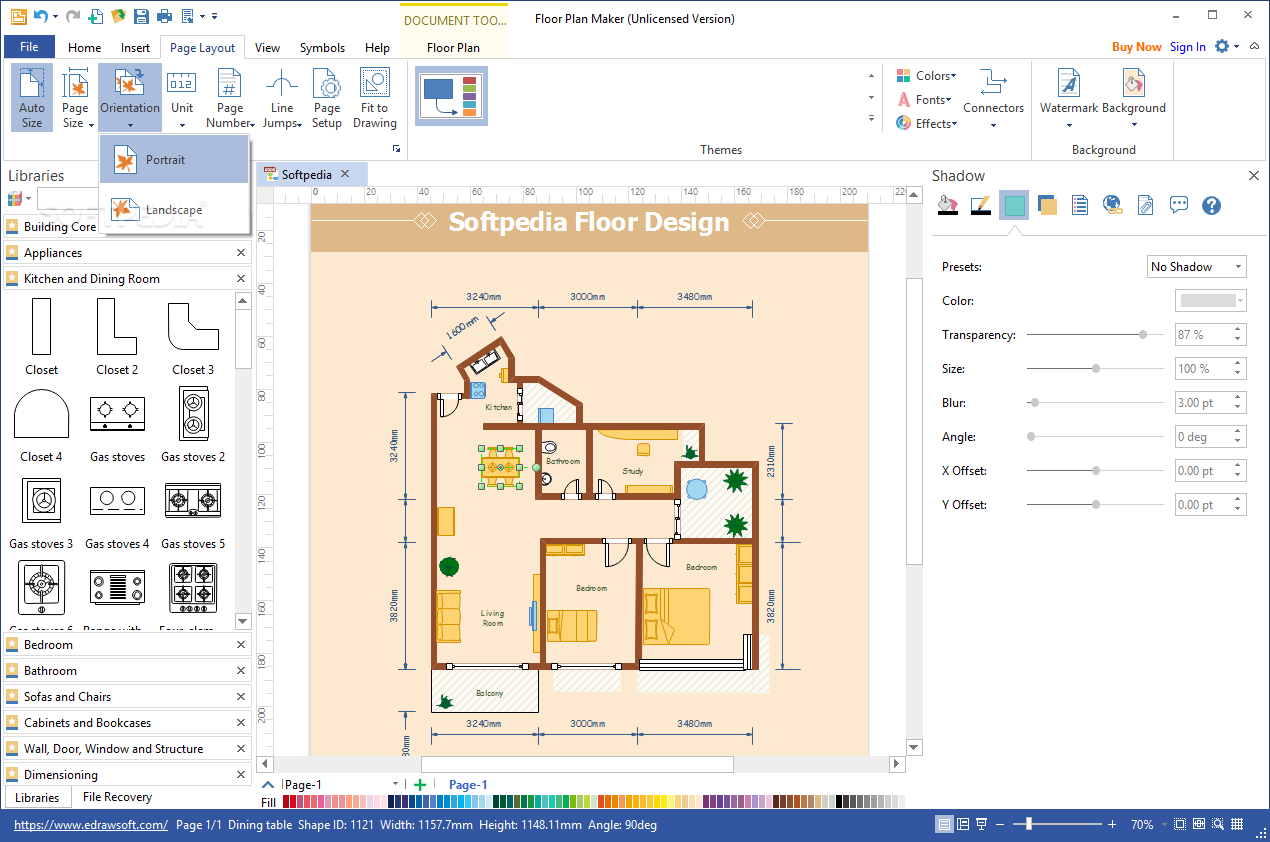Click the Open file icon
The width and height of the screenshot is (1270, 842).
118,16
